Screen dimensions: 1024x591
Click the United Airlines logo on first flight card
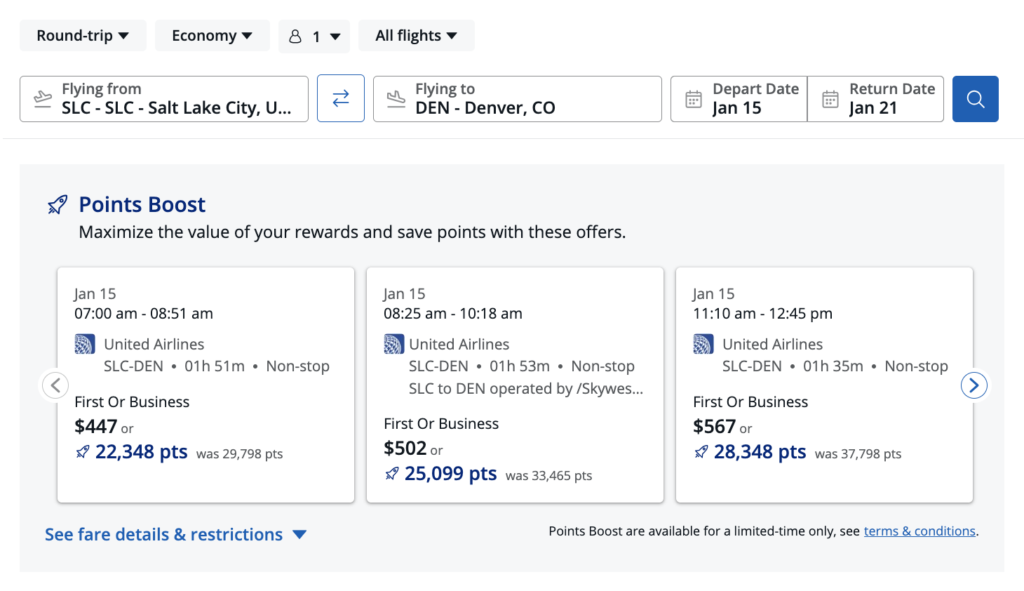[x=85, y=343]
